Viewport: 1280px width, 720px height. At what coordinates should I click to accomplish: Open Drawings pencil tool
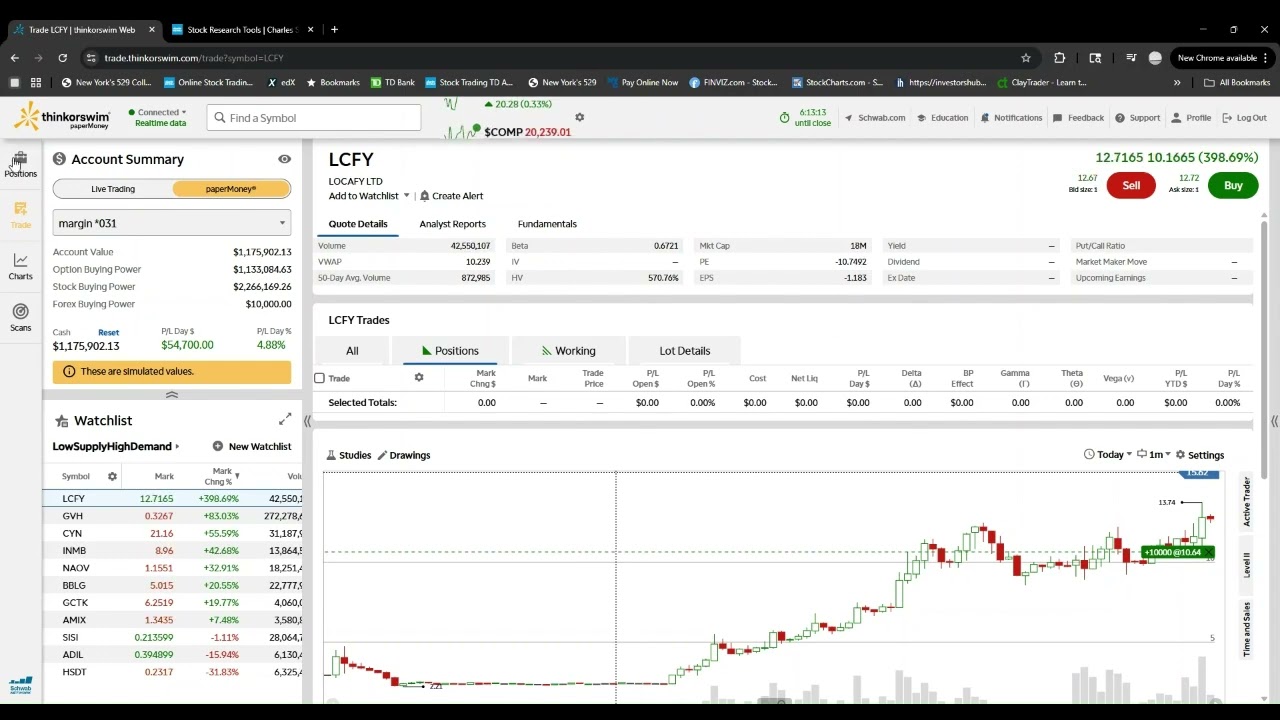click(x=404, y=455)
